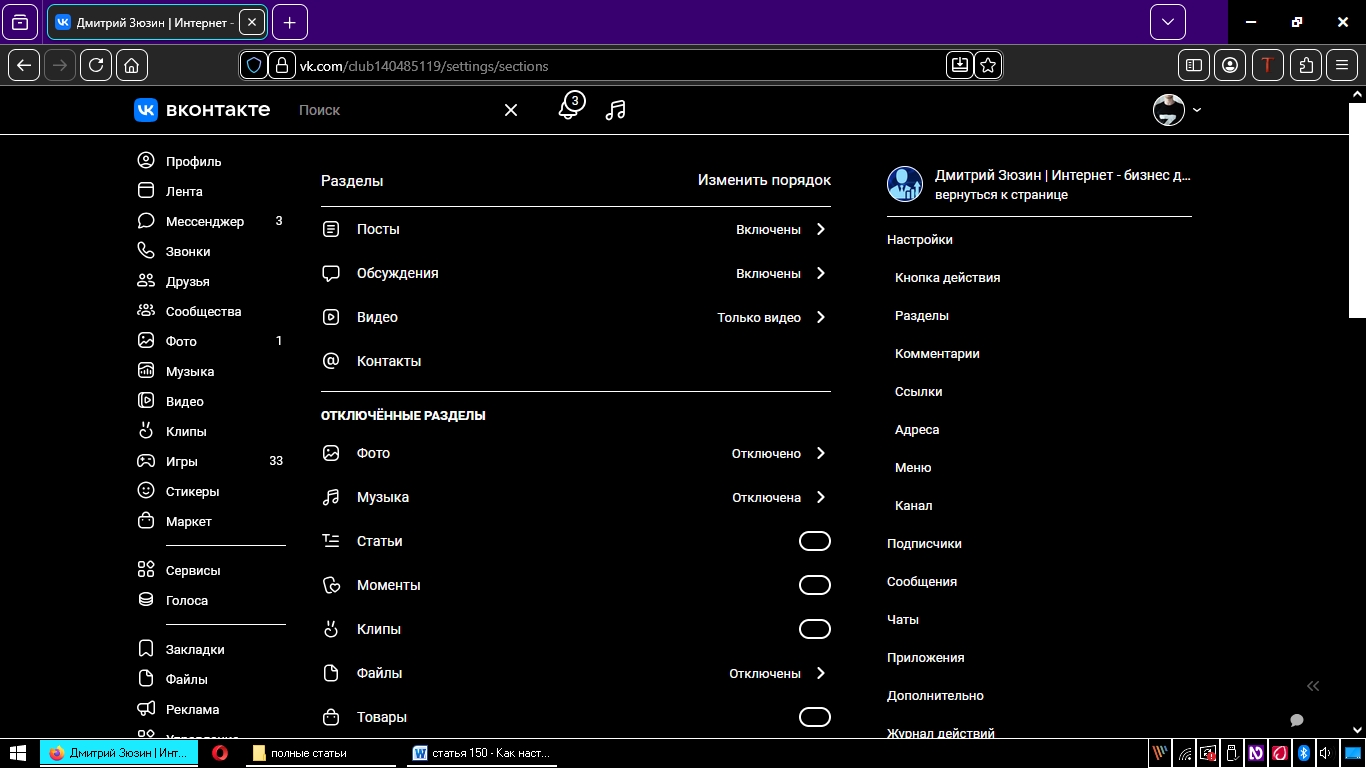This screenshot has height=768, width=1366.
Task: Select Комментарии in the settings menu
Action: point(937,353)
